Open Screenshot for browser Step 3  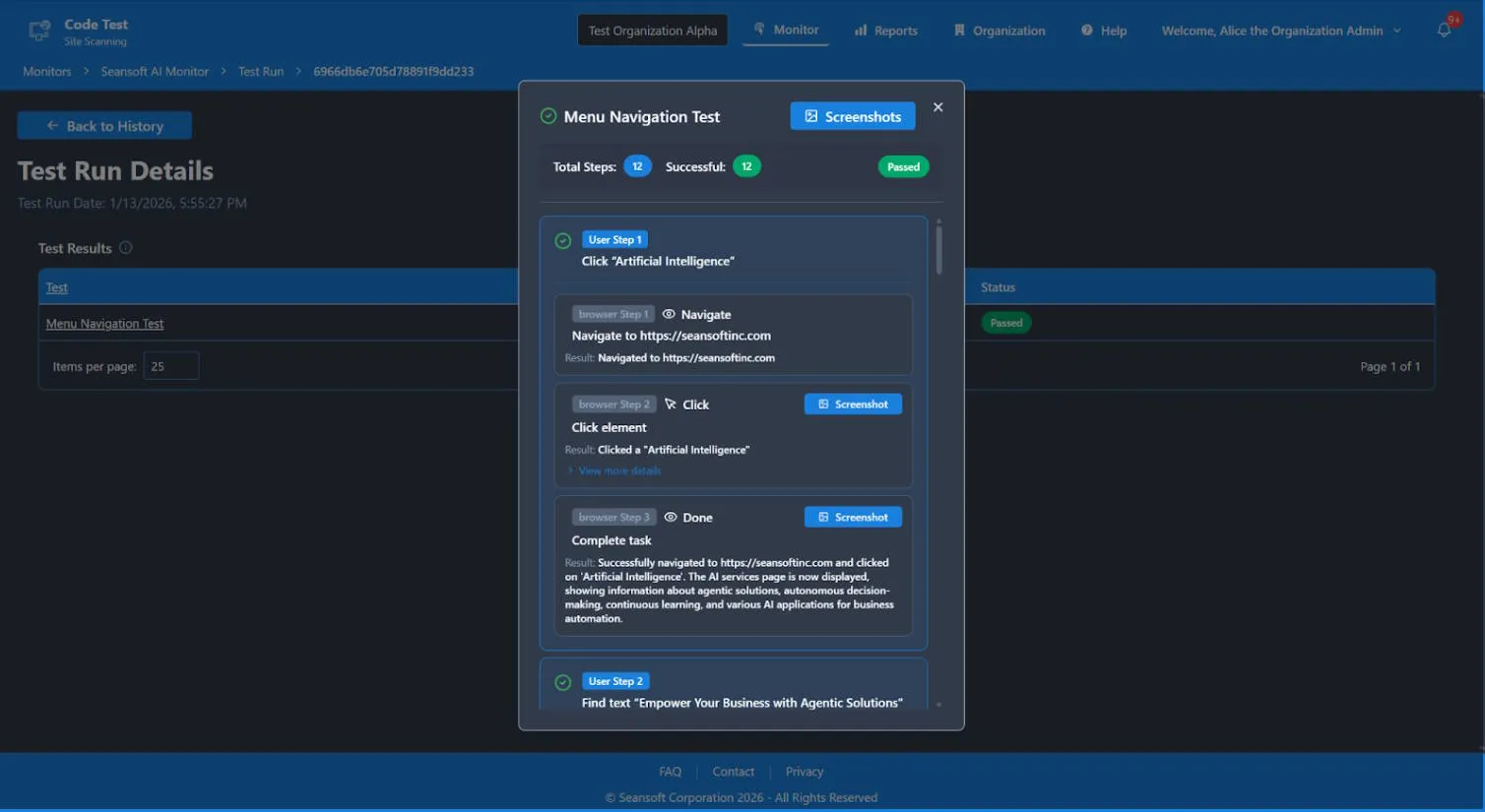pos(852,517)
